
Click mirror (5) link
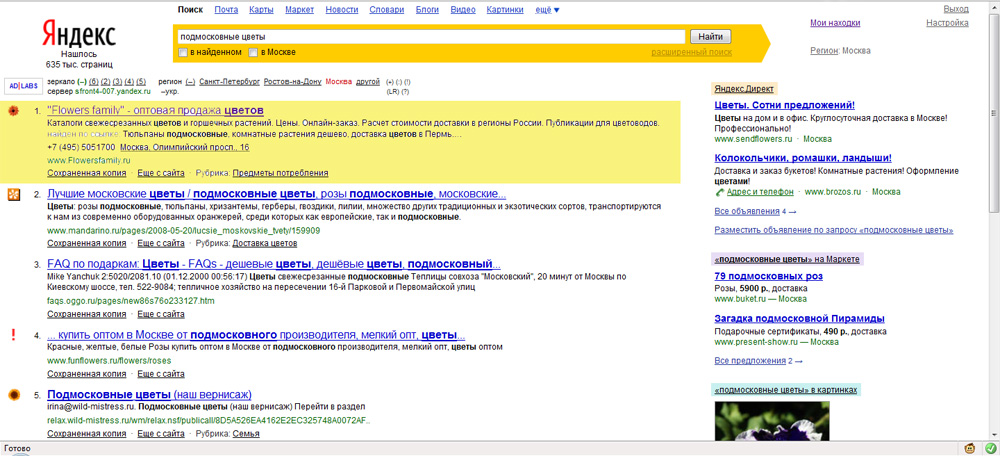[141, 82]
